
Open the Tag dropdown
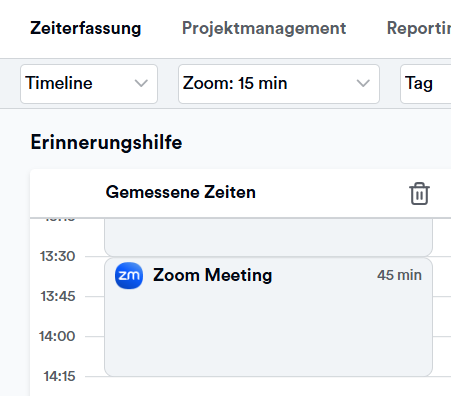click(426, 84)
